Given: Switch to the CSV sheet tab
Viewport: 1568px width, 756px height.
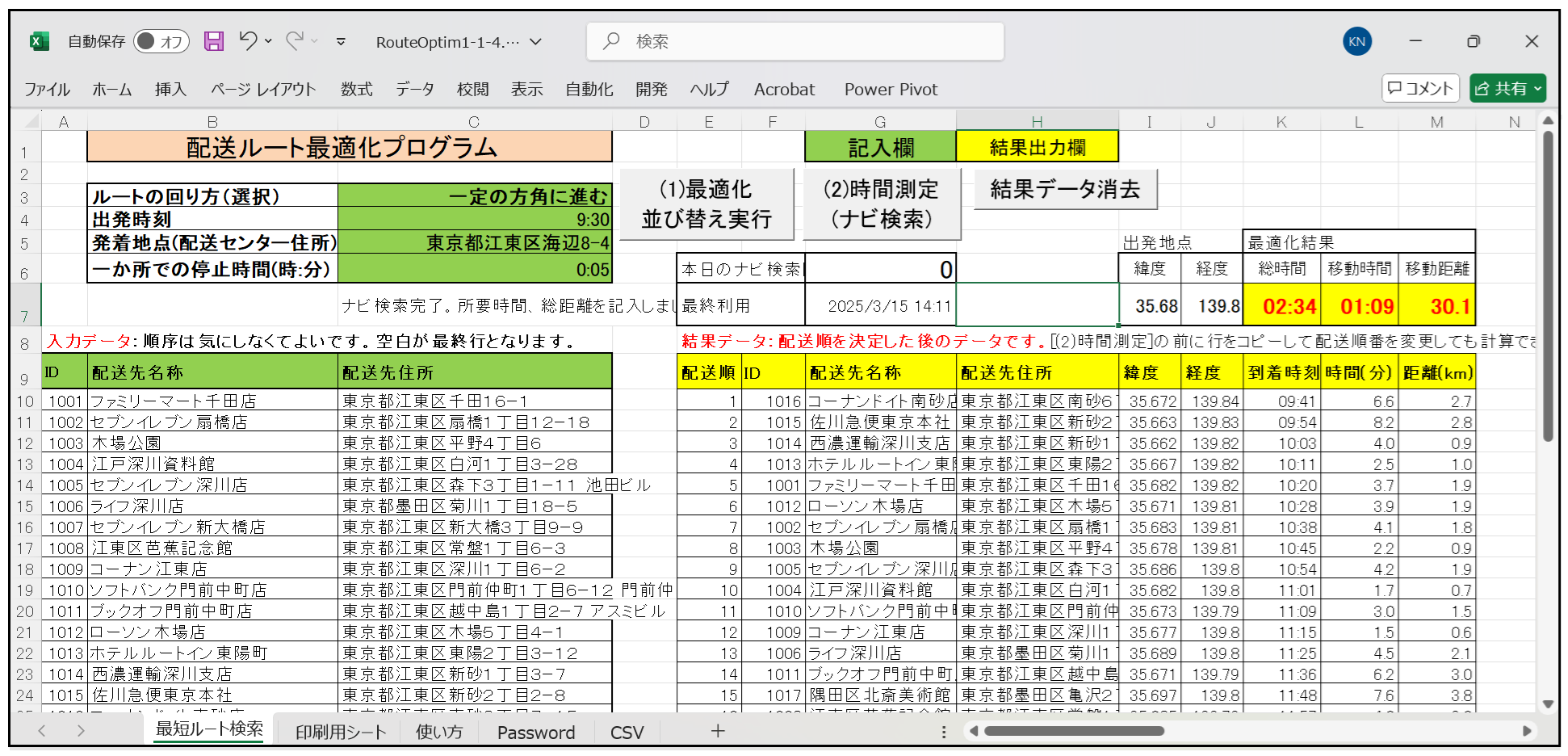Looking at the screenshot, I should pos(627,732).
